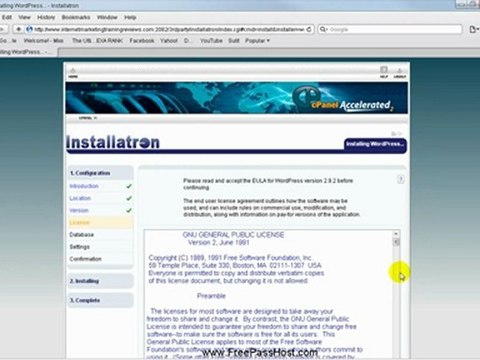Go to the Version step link
The height and width of the screenshot is (360, 480).
(79, 210)
